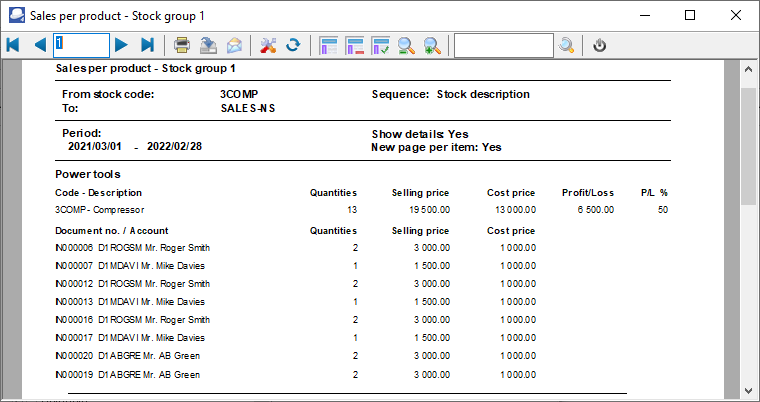Click the power button to close report

pos(600,45)
